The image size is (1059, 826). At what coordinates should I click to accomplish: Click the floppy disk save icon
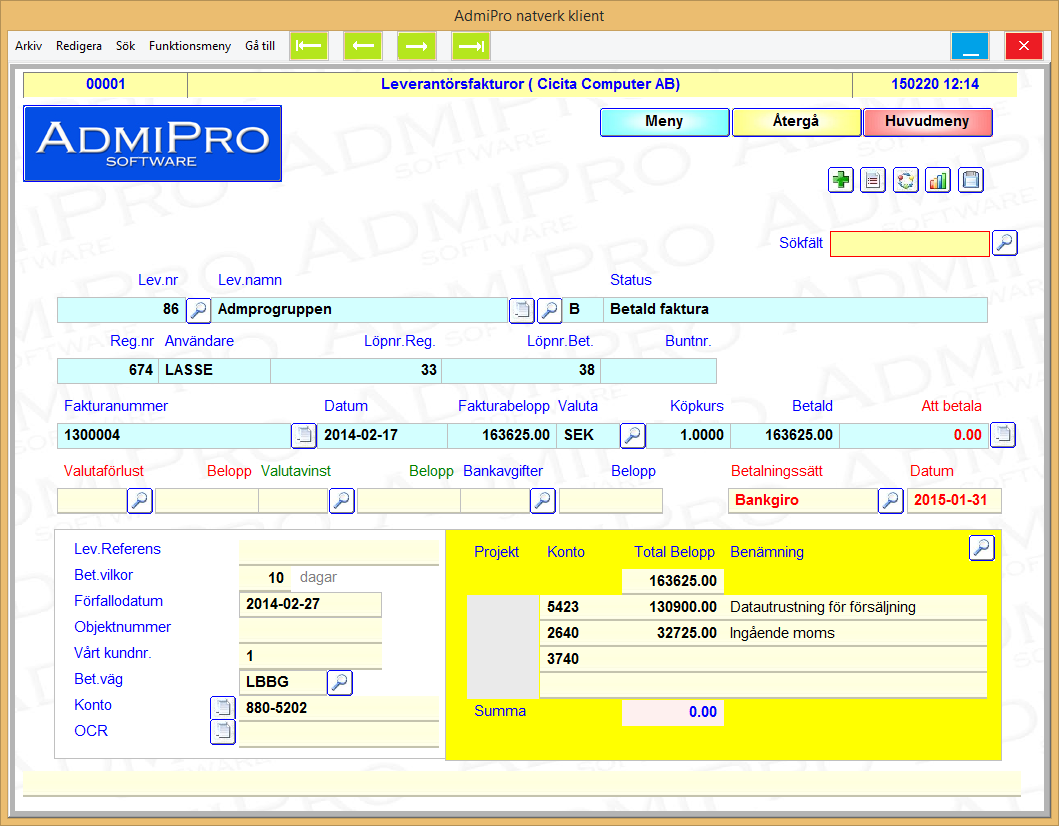[970, 181]
